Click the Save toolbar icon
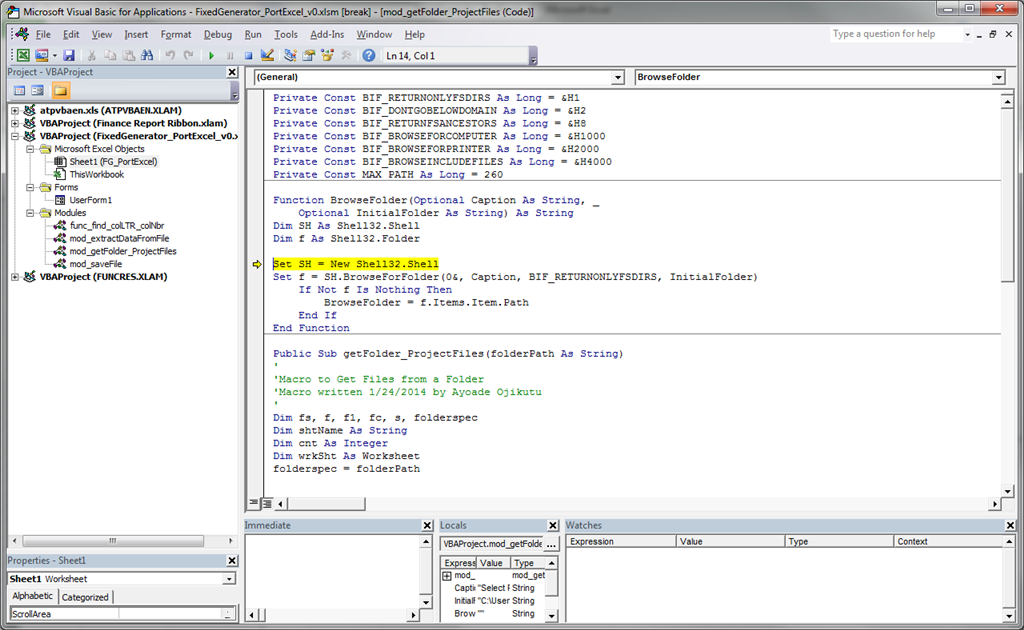 point(69,56)
